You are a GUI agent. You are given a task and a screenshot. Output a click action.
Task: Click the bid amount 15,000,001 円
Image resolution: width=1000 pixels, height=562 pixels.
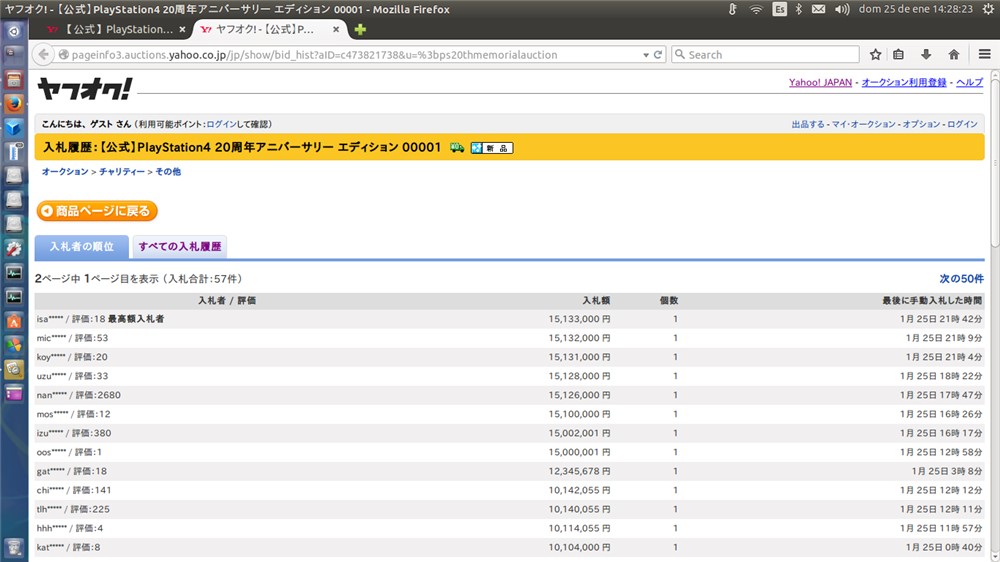click(x=579, y=452)
